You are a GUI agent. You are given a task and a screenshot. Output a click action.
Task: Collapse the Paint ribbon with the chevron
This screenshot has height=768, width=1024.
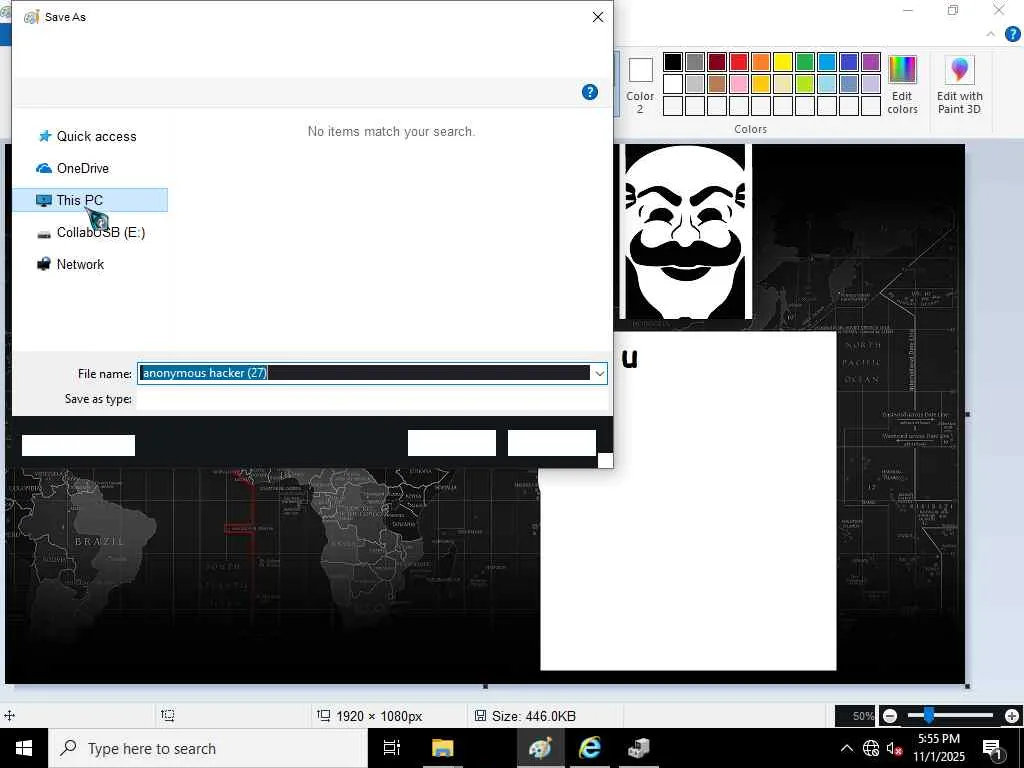(x=990, y=34)
